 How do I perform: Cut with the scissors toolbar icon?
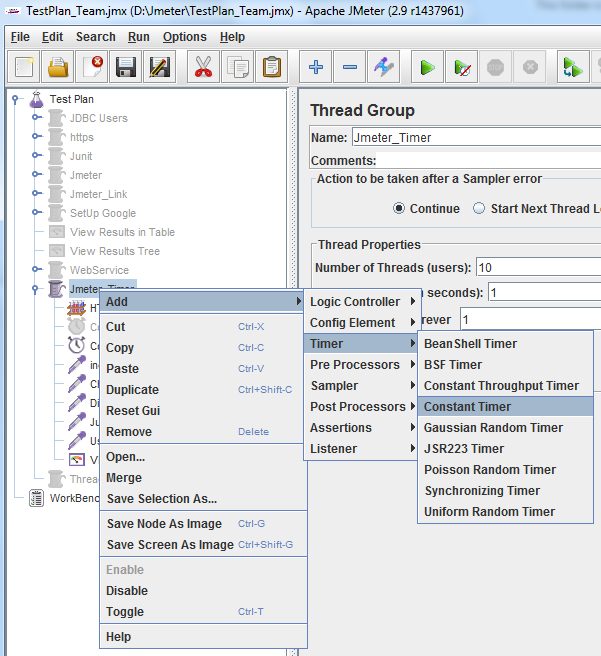[204, 67]
